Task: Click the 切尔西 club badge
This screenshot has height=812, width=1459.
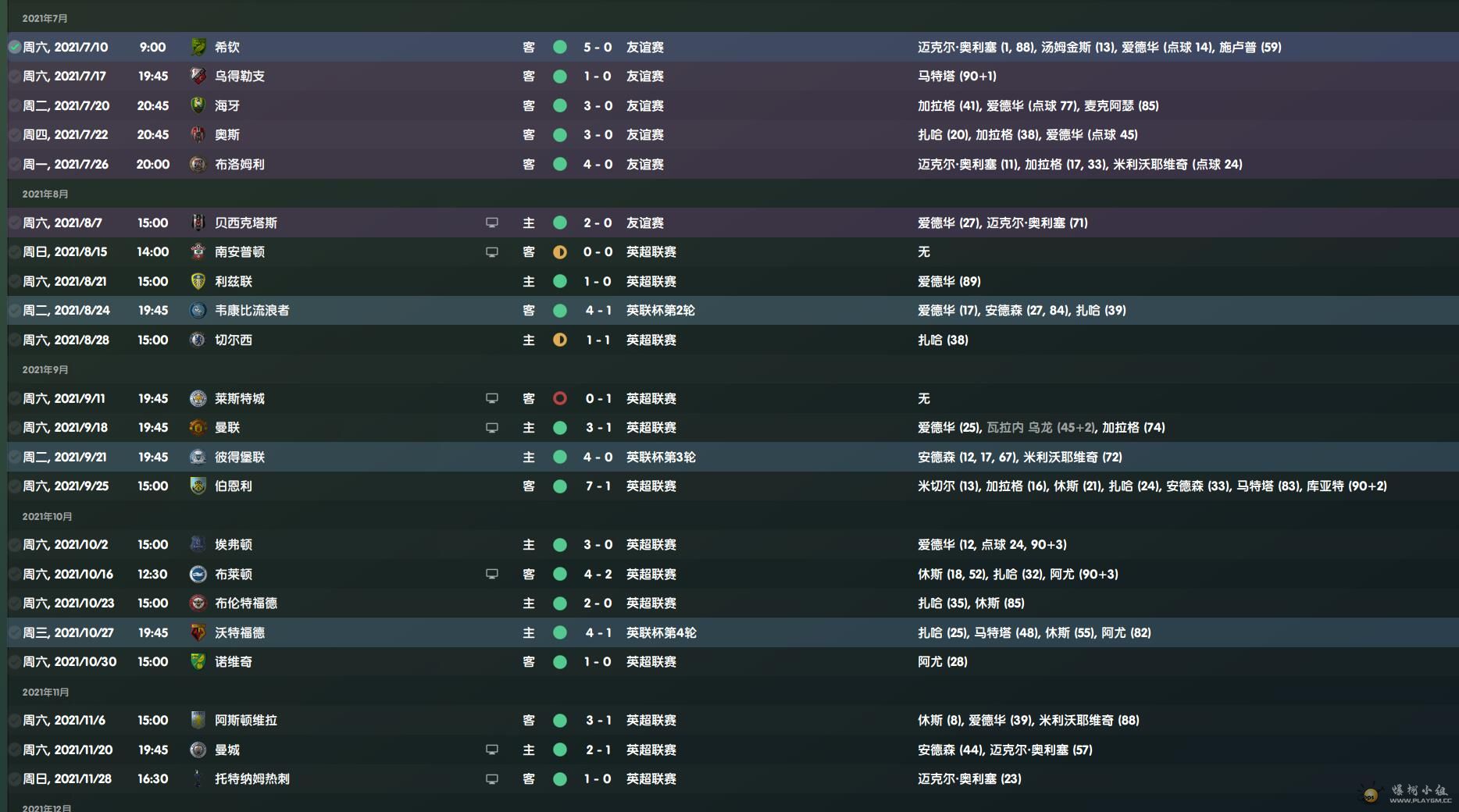Action: coord(198,340)
